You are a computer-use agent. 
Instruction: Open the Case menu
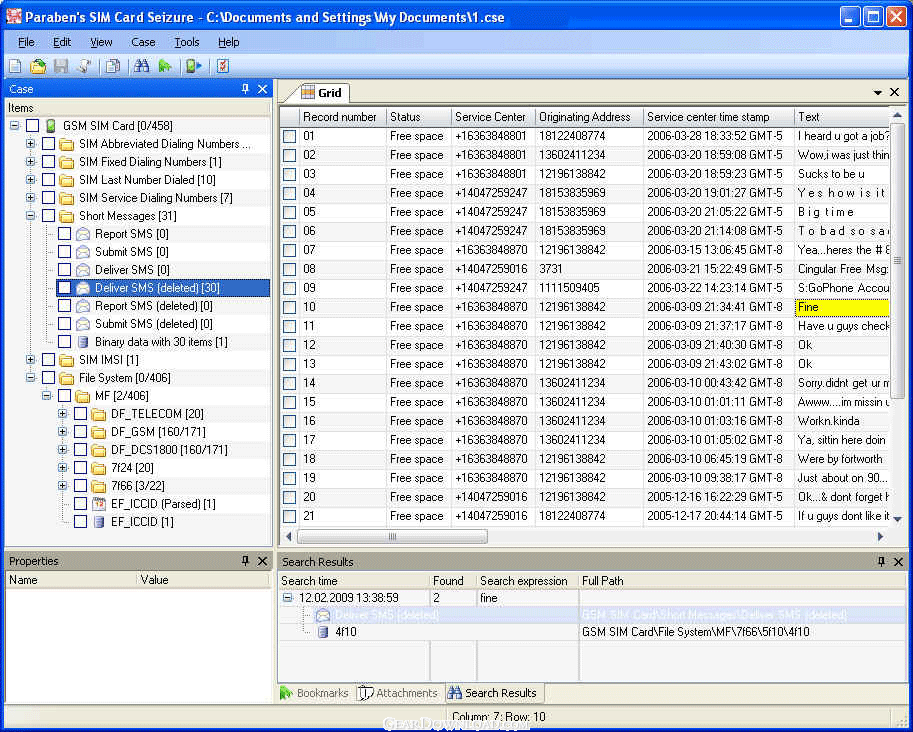[143, 42]
